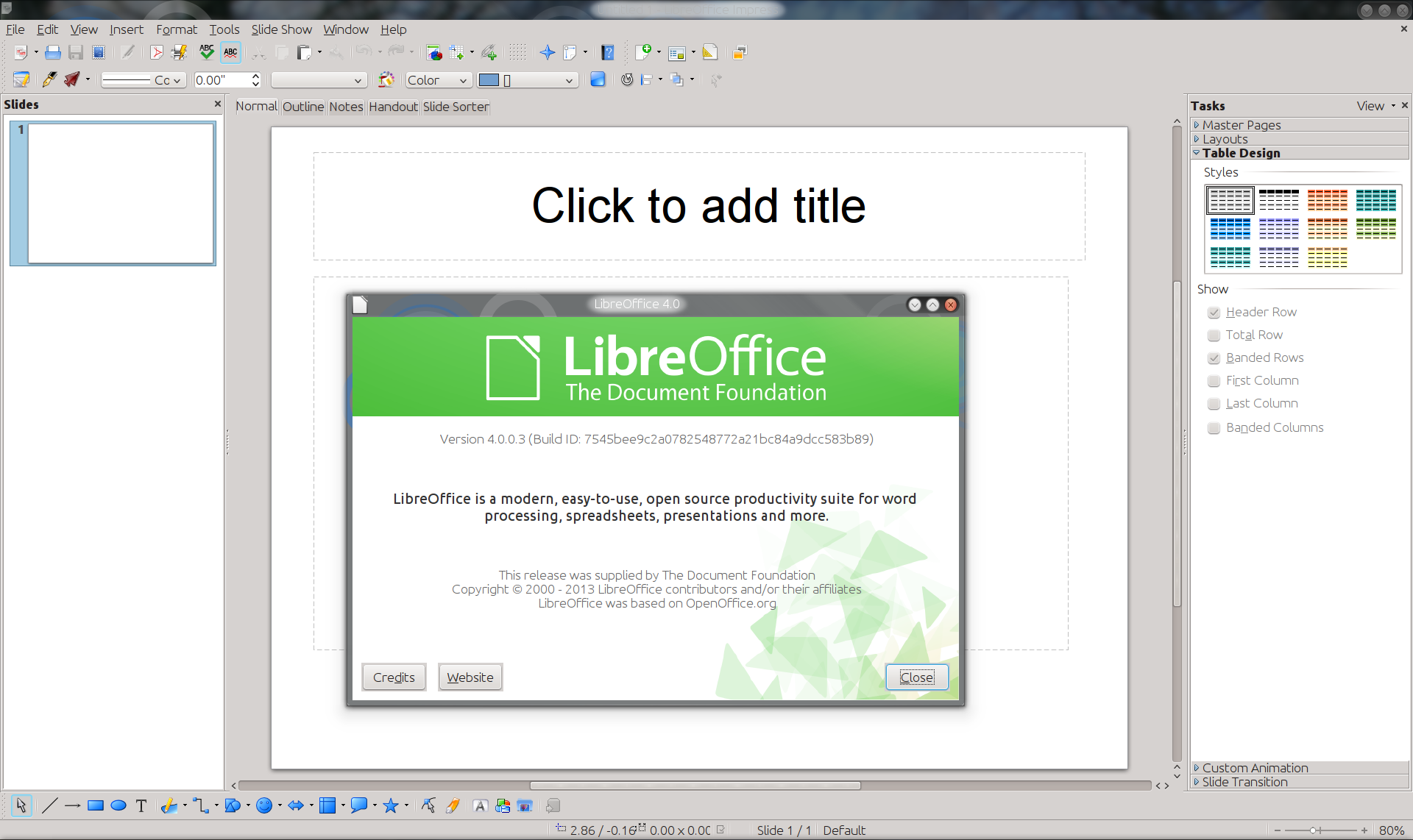Select the Ellipse drawing tool
Viewport: 1413px width, 840px height.
(x=118, y=805)
